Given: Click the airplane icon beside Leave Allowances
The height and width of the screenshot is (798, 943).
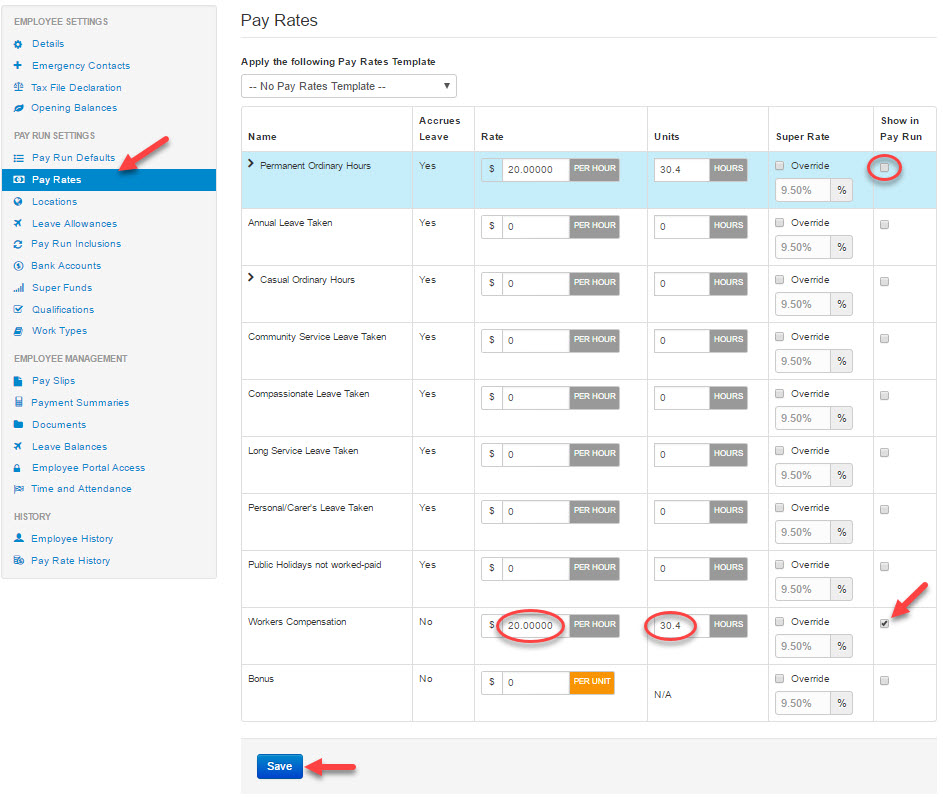Looking at the screenshot, I should point(18,224).
